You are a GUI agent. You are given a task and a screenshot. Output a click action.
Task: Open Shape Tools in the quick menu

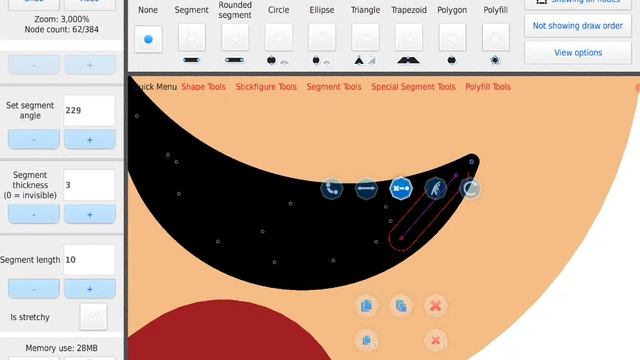tap(203, 87)
